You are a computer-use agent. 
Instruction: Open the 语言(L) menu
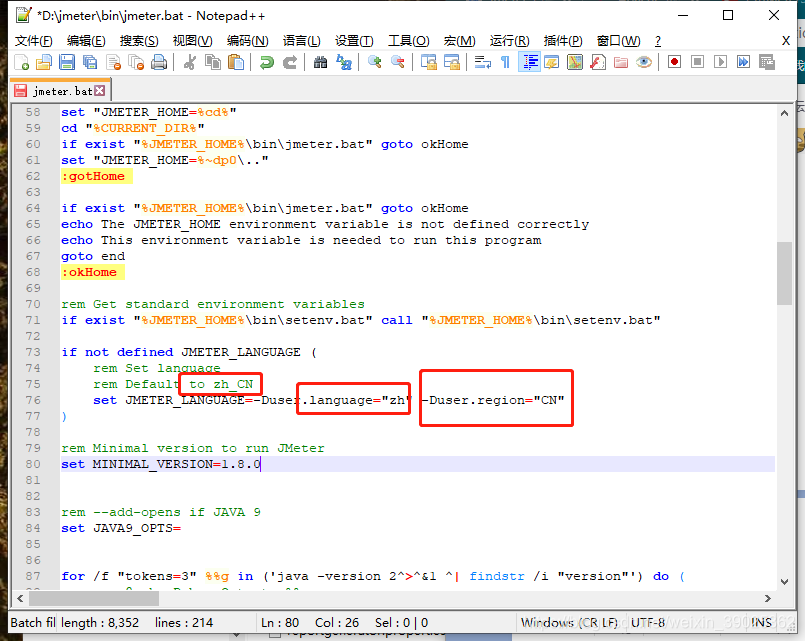[x=301, y=41]
